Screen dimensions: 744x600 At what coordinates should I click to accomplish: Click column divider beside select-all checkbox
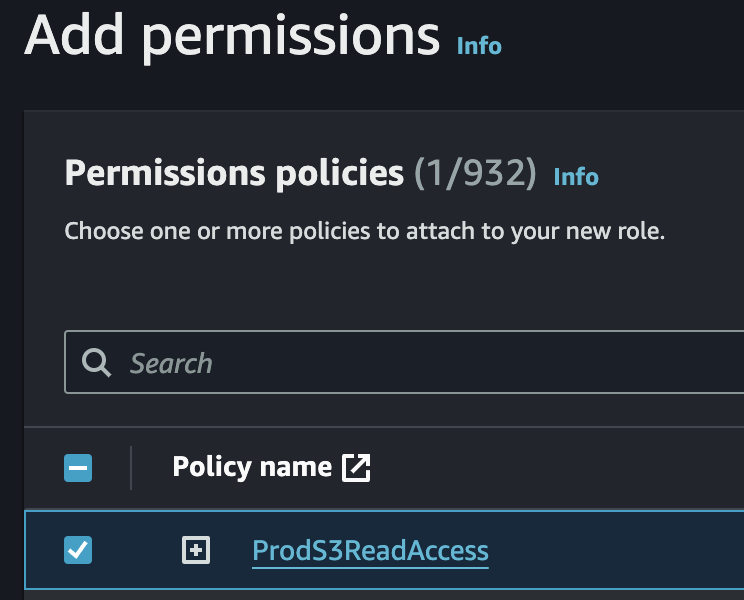pyautogui.click(x=131, y=467)
